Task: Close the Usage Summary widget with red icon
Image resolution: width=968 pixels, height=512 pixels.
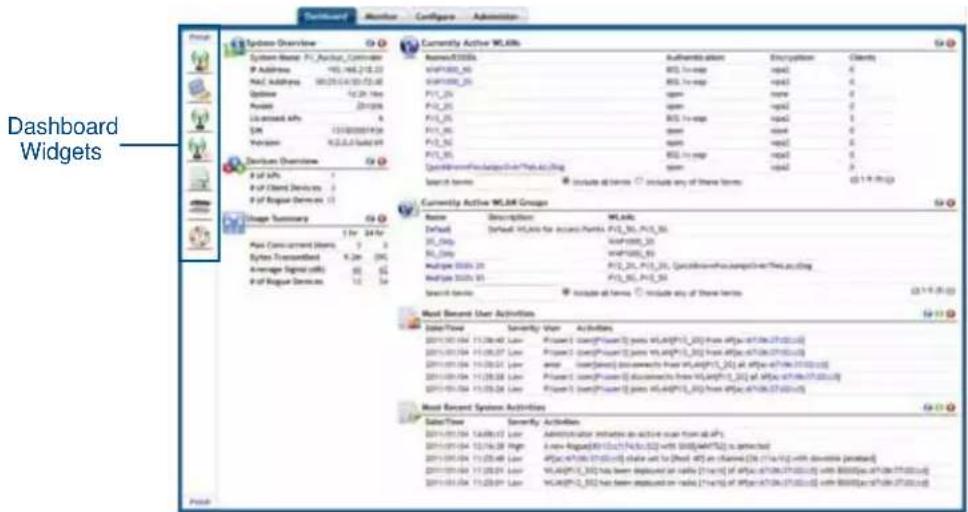Action: [x=382, y=219]
